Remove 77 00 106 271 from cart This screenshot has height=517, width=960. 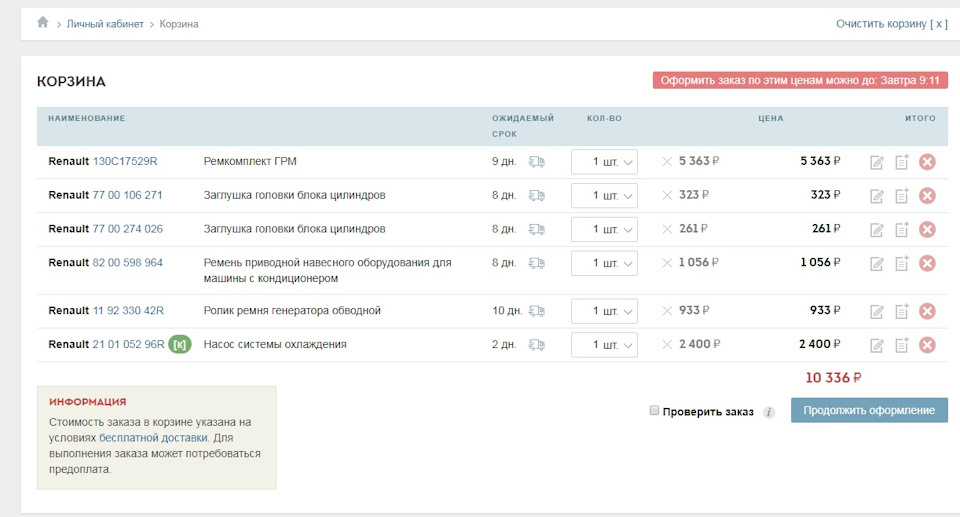[927, 195]
